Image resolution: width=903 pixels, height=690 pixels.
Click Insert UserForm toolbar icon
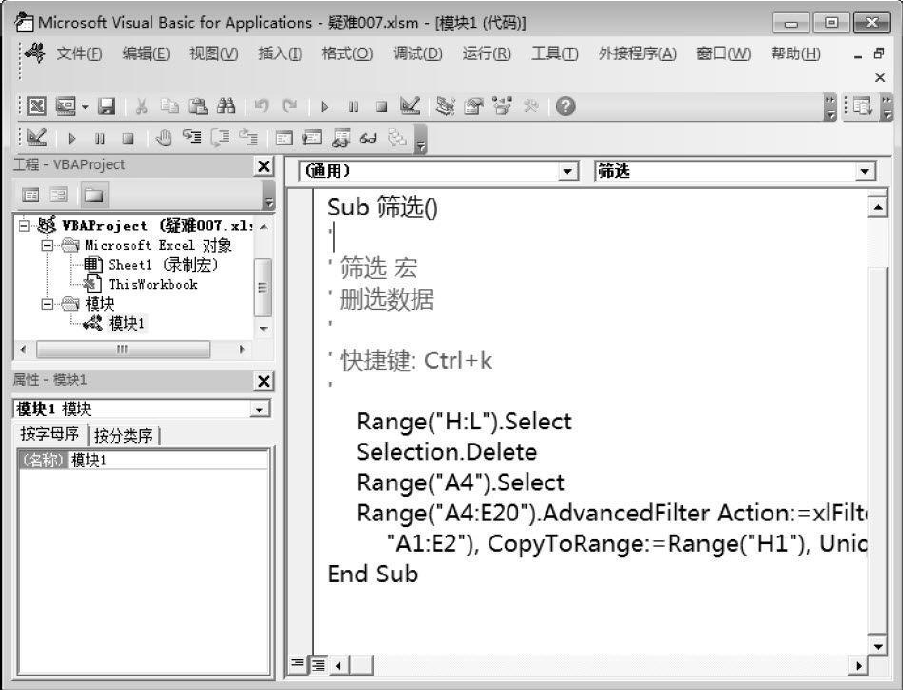pyautogui.click(x=66, y=106)
